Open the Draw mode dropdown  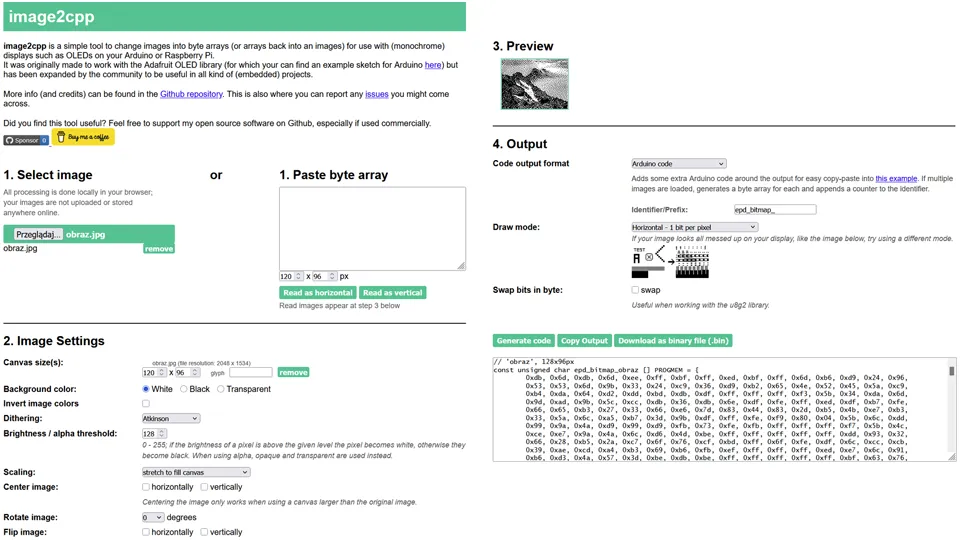(694, 227)
